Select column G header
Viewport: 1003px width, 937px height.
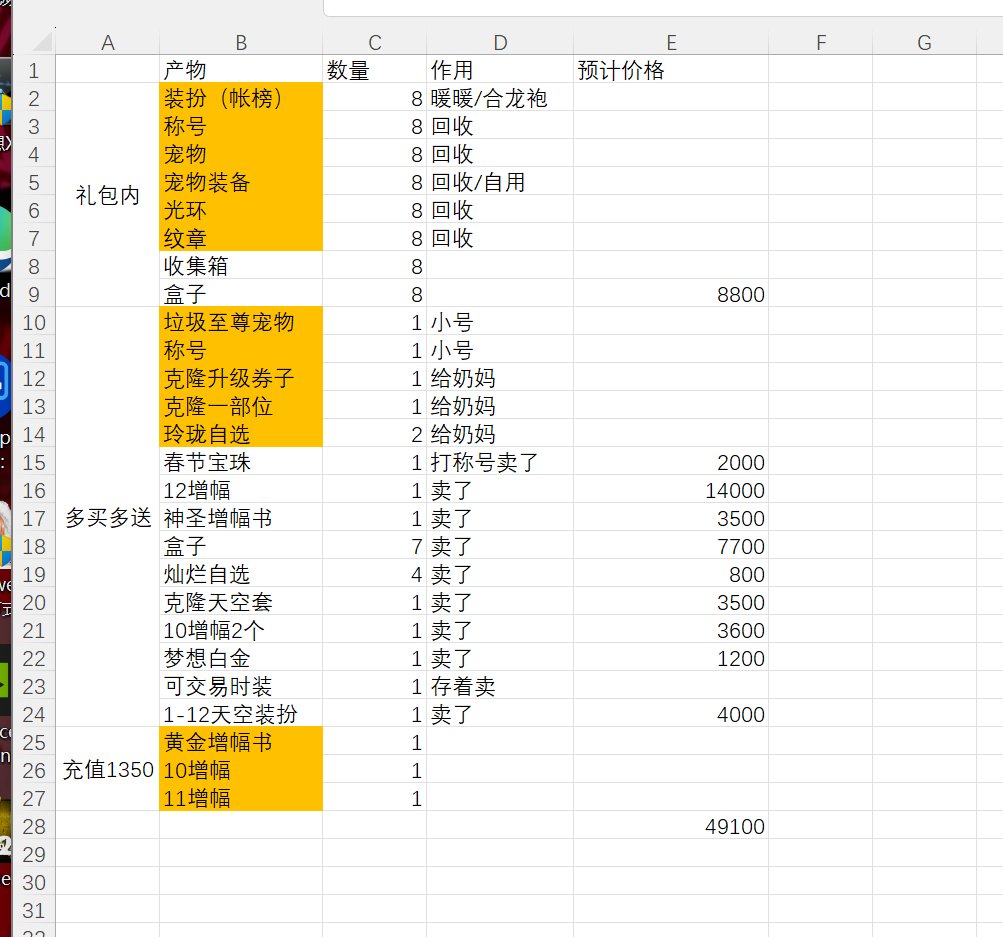(x=924, y=42)
